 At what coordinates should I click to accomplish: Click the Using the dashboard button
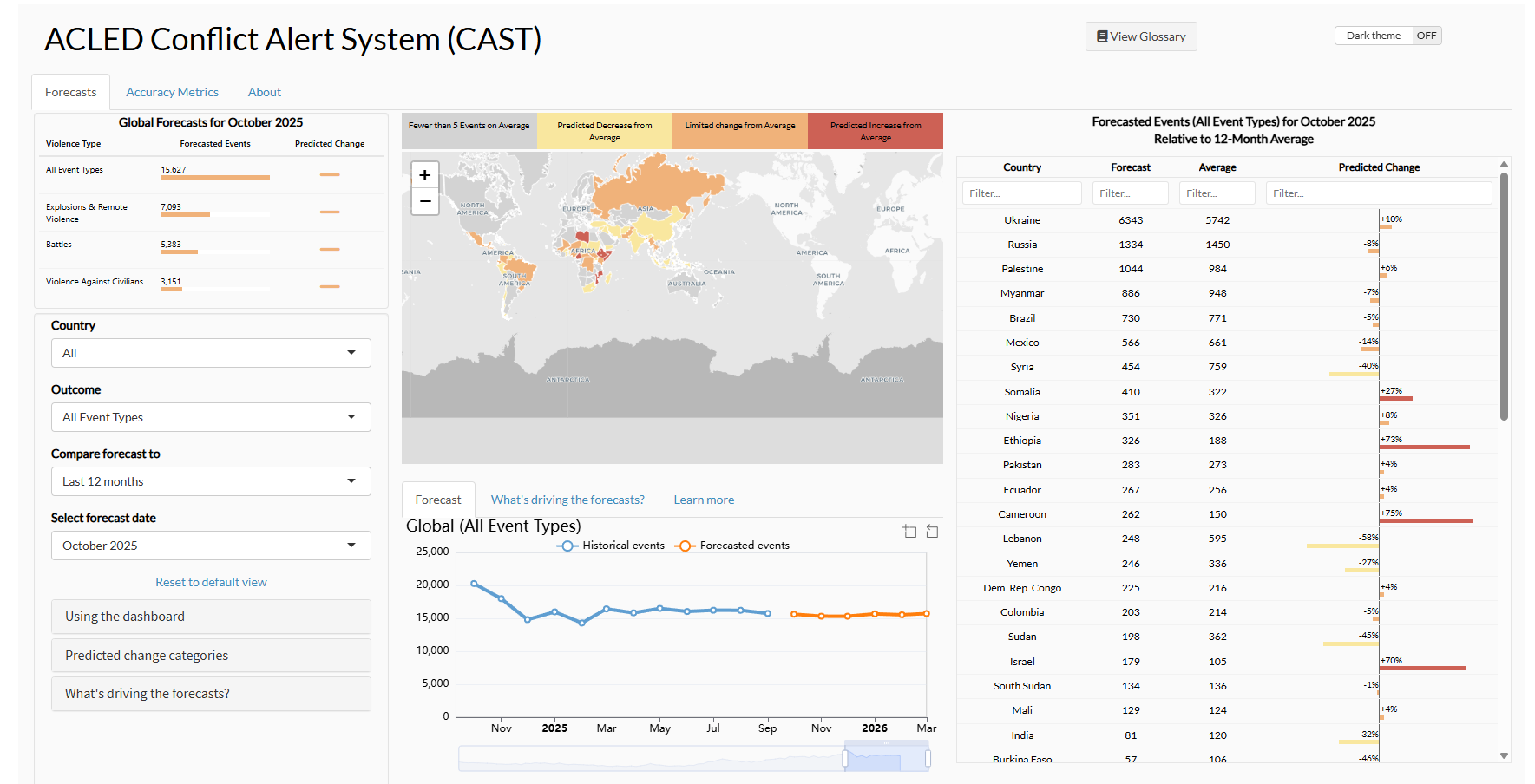click(211, 617)
